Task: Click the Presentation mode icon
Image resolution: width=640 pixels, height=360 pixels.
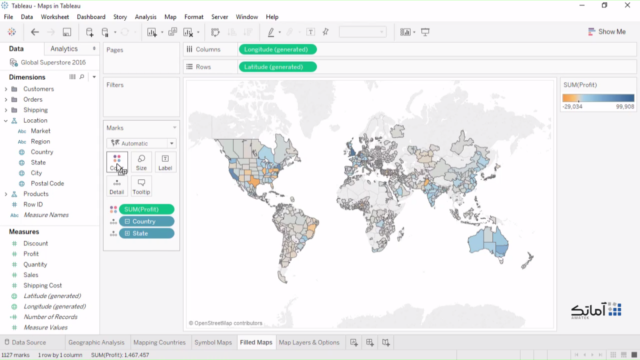Action: [x=425, y=32]
